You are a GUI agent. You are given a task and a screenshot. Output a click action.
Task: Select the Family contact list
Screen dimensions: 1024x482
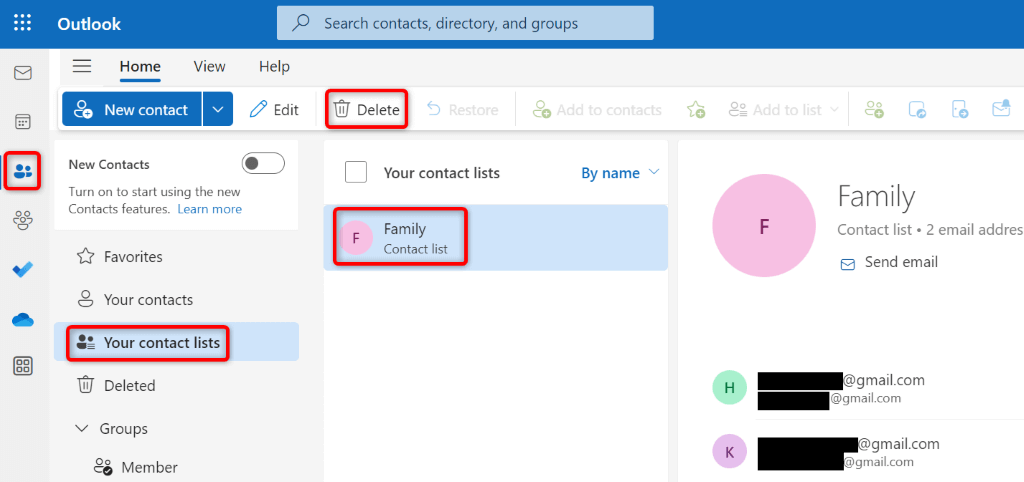[x=404, y=238]
